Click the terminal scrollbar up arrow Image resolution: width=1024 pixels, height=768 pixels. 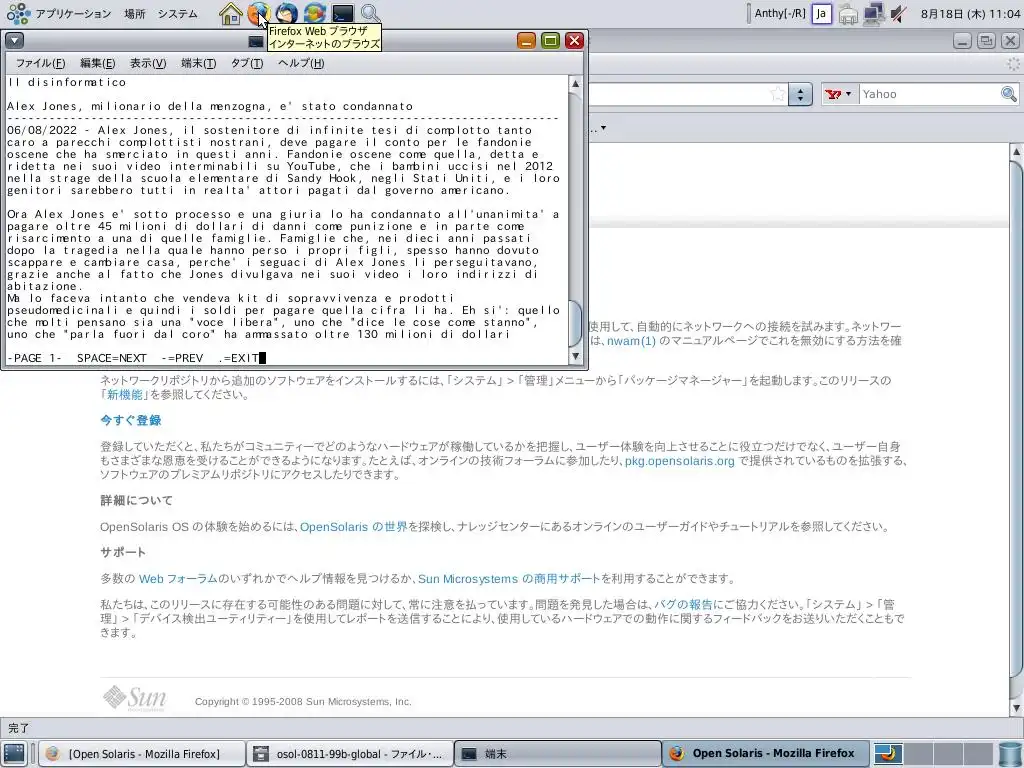[x=575, y=84]
